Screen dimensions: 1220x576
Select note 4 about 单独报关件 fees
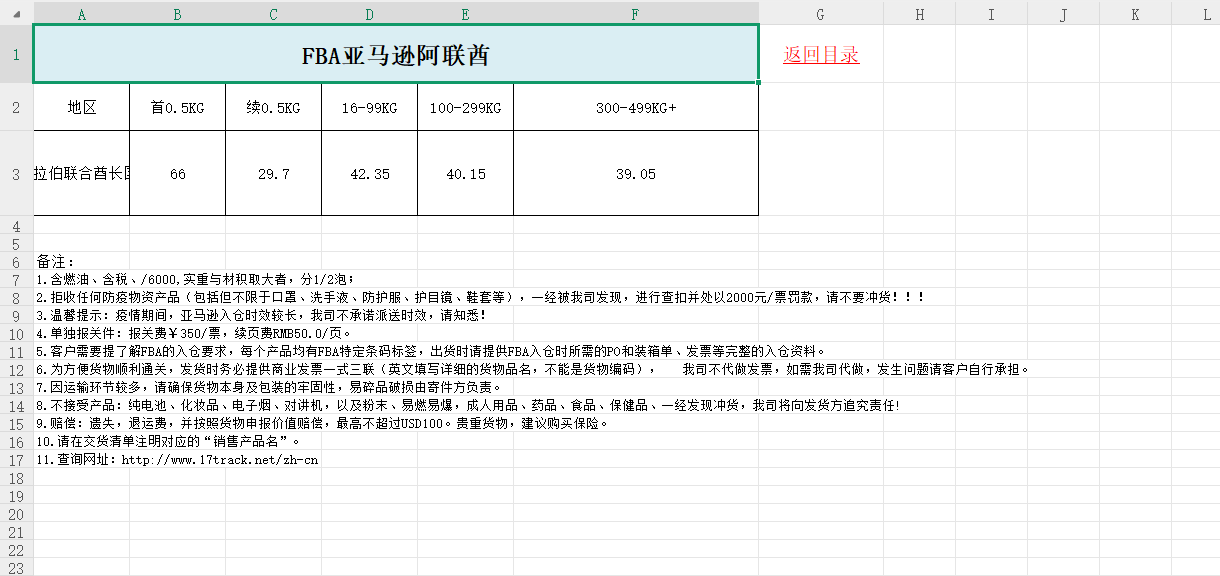tap(194, 333)
